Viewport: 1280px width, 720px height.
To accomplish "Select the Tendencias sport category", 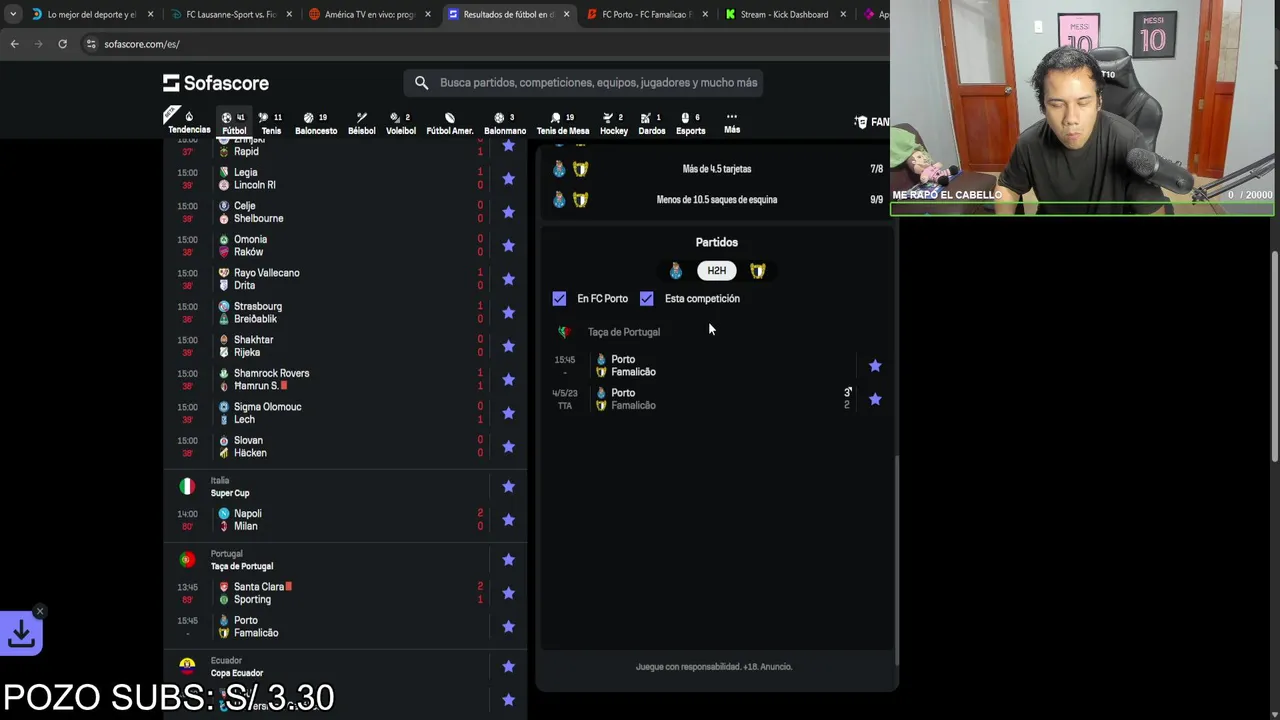I will tap(189, 122).
